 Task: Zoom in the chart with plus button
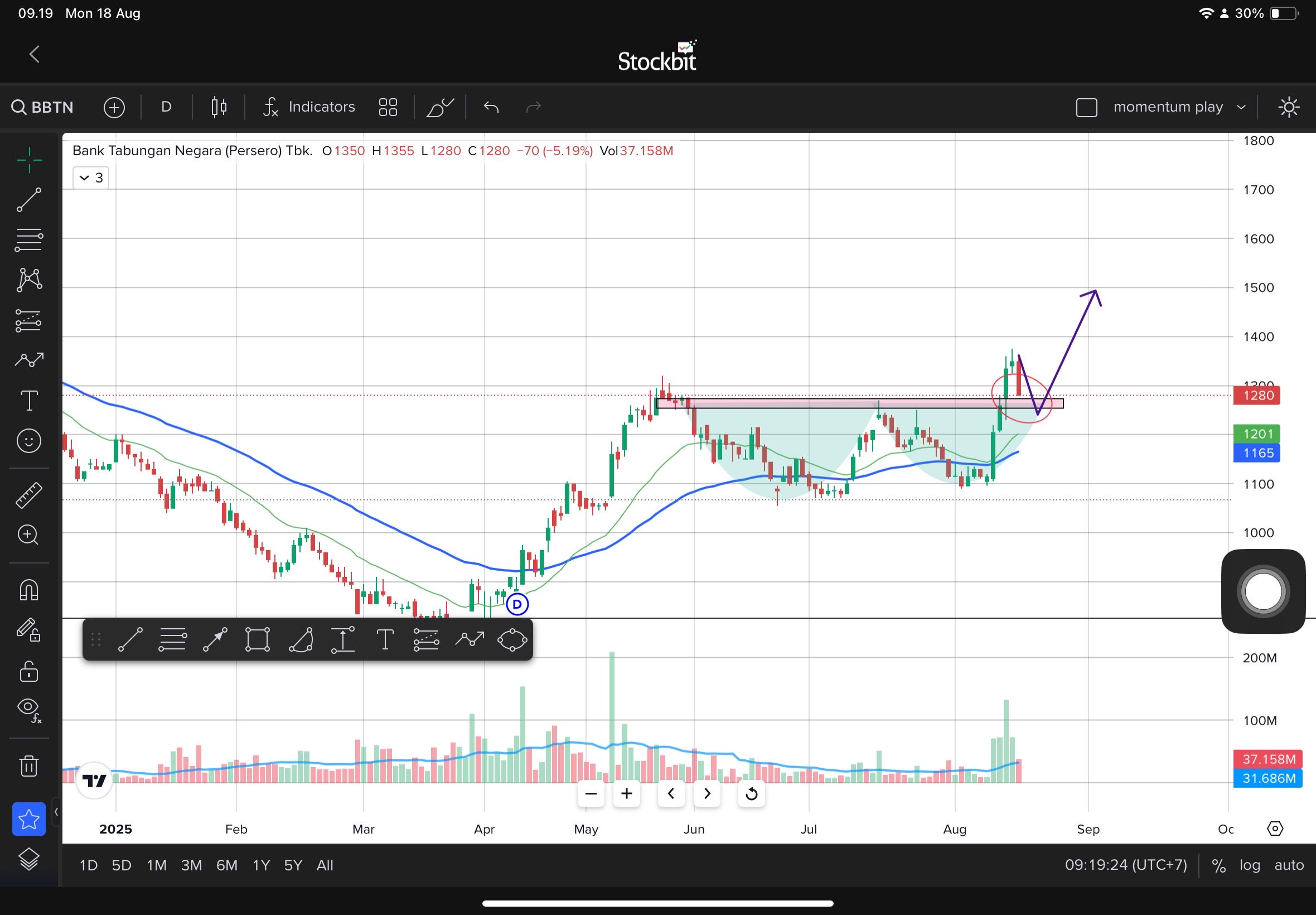coord(626,793)
